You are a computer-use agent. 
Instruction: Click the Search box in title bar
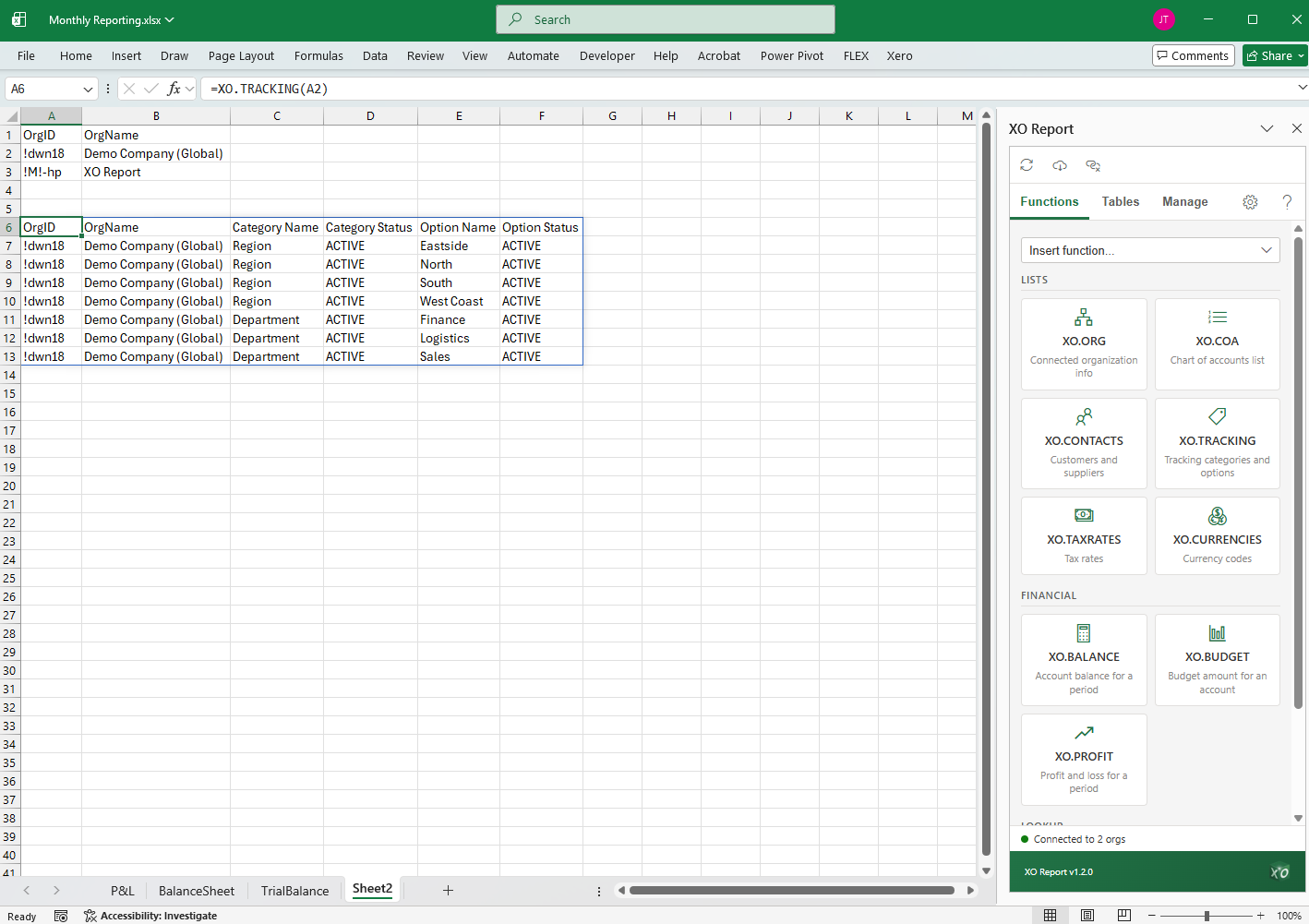(x=666, y=19)
